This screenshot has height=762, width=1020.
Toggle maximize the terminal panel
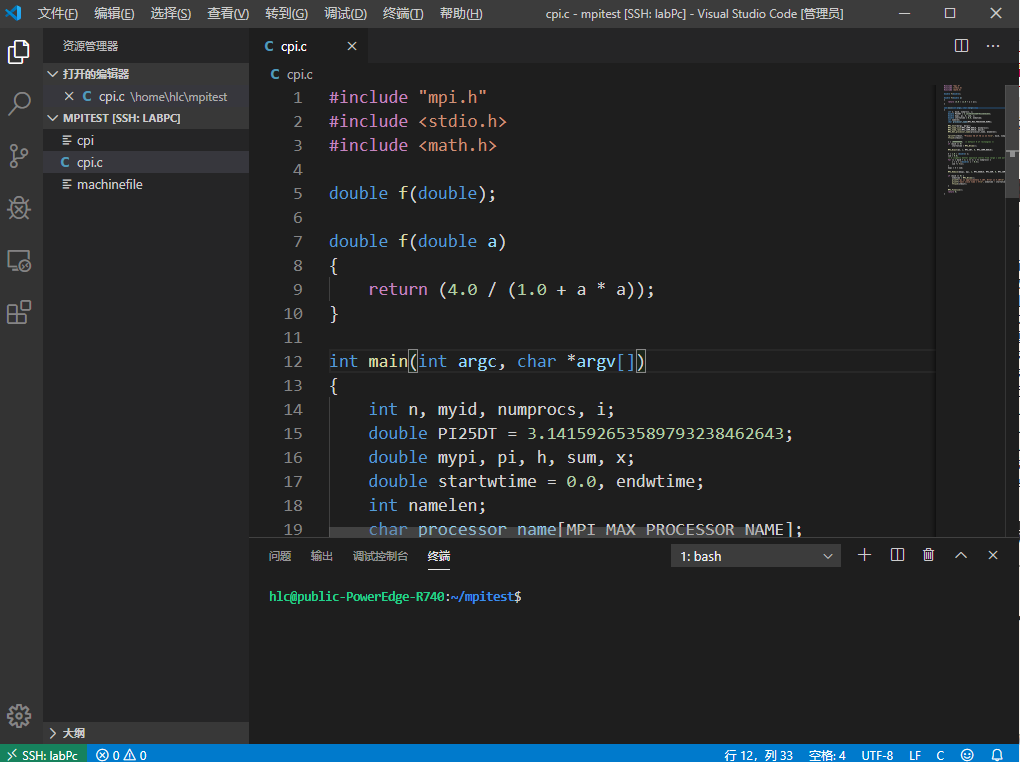point(960,554)
